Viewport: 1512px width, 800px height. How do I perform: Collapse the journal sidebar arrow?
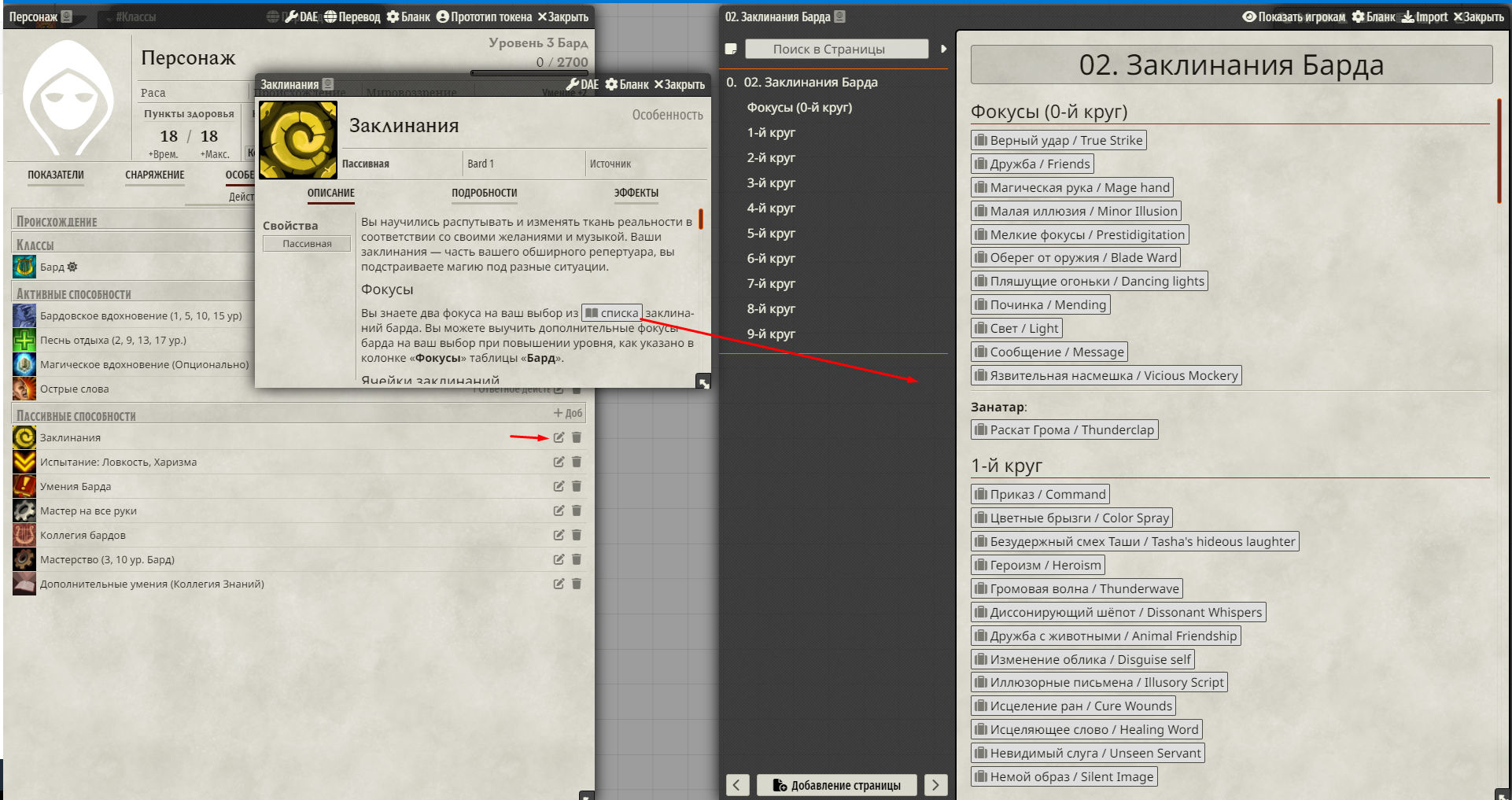pyautogui.click(x=943, y=49)
